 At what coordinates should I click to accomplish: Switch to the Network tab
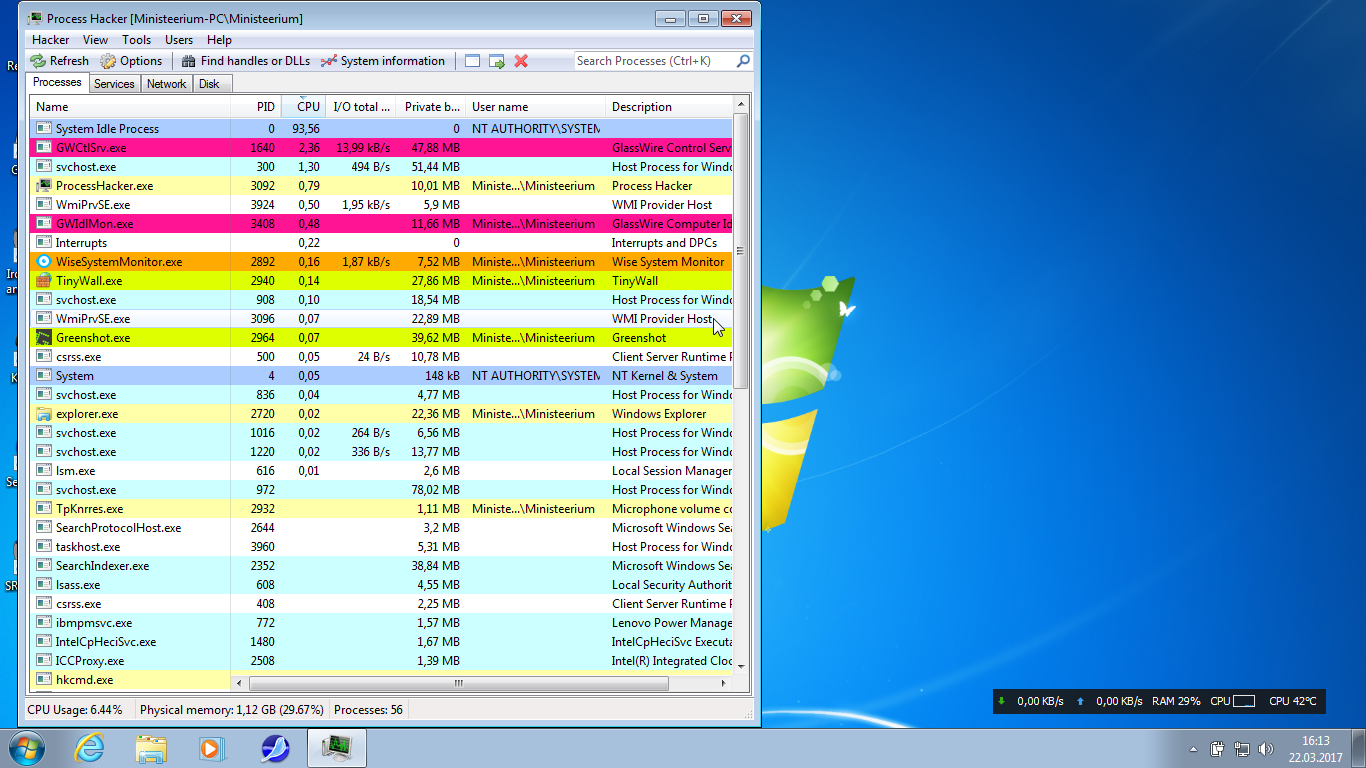click(166, 84)
